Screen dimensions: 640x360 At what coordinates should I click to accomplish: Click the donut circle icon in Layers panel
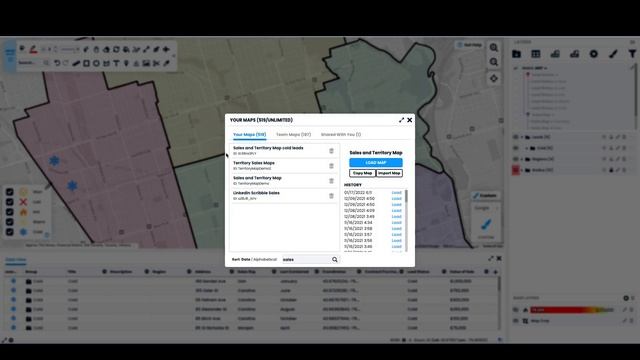593,54
